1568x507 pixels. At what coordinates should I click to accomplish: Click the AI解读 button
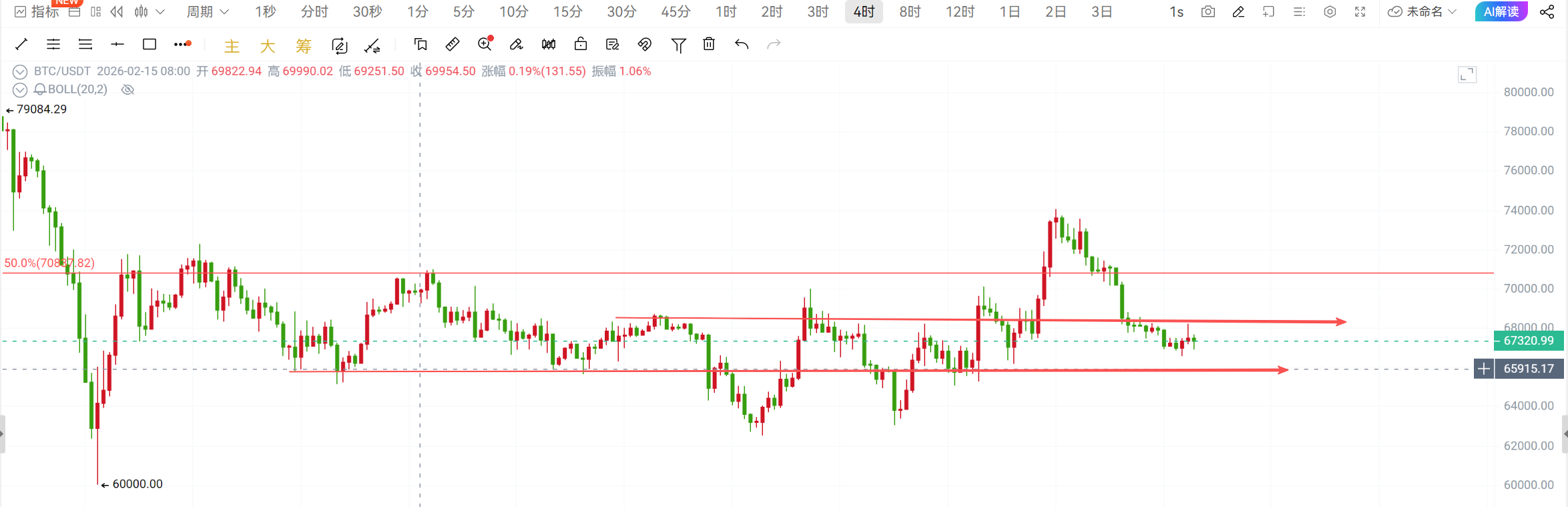(x=1501, y=11)
